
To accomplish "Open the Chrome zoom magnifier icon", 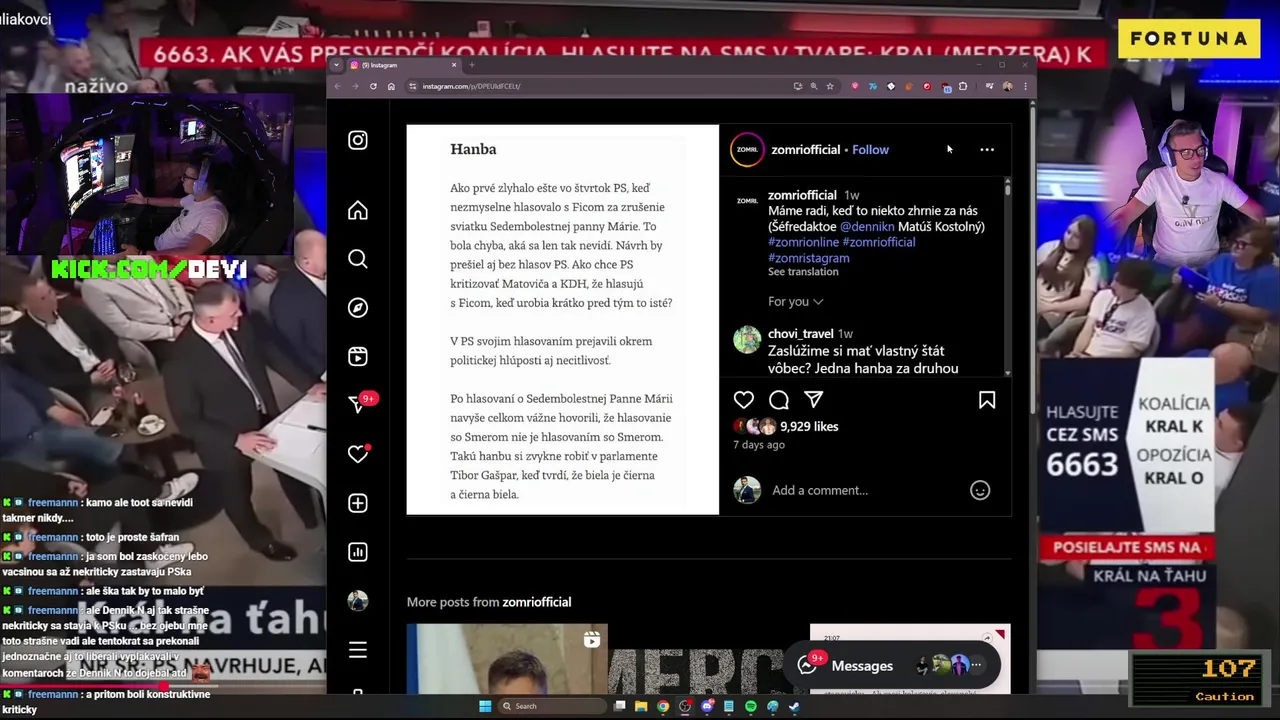I will pos(814,86).
